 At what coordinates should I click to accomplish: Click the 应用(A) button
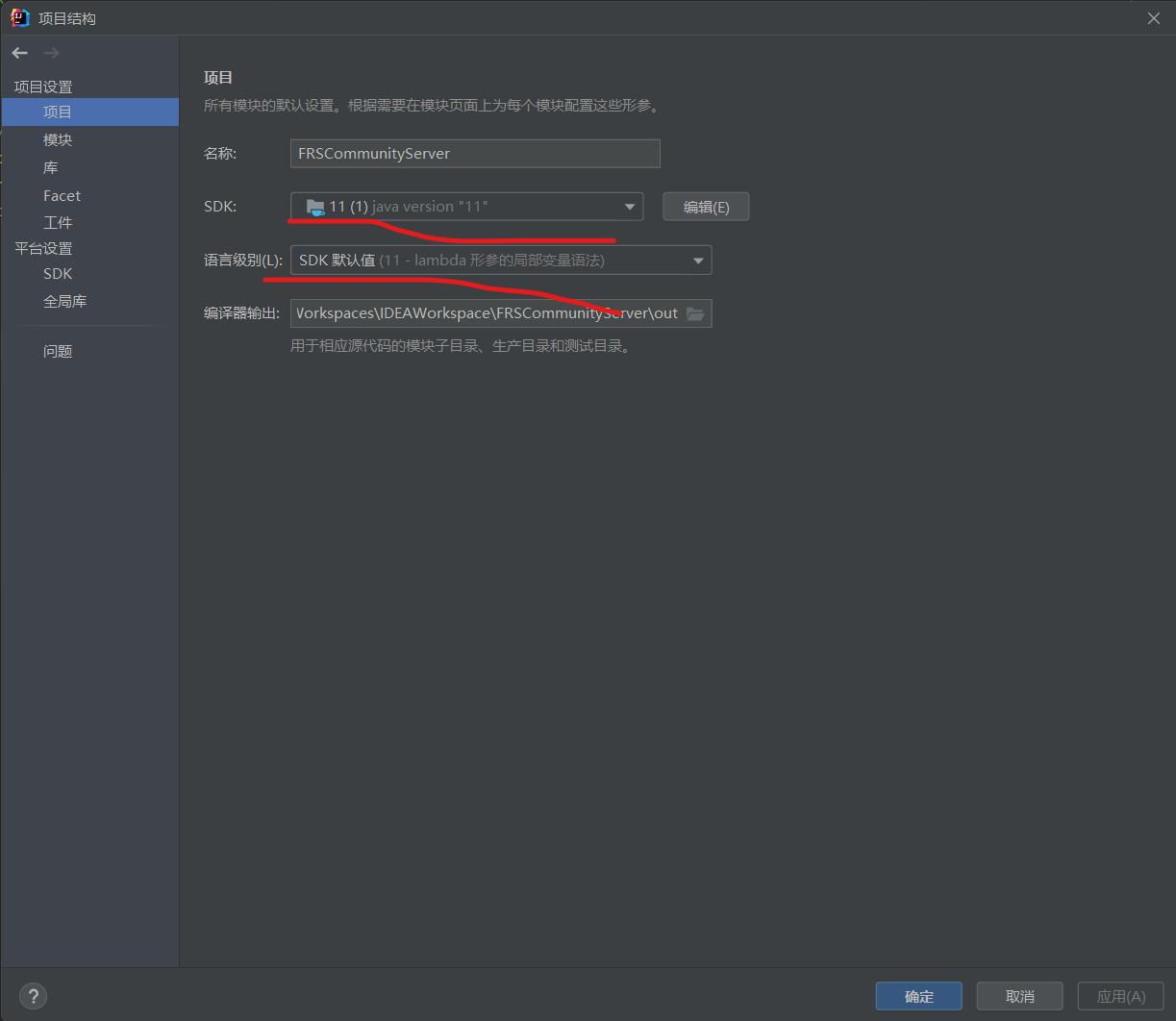1121,996
